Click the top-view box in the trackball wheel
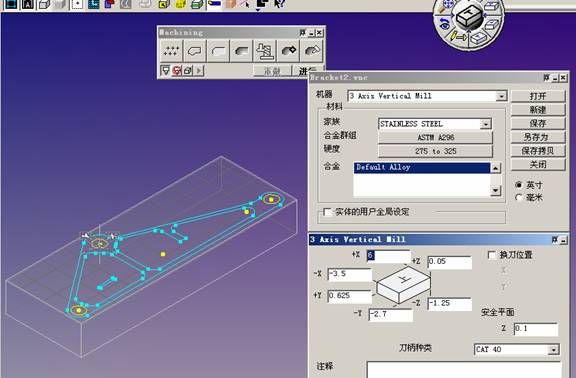The image size is (576, 378). pyautogui.click(x=469, y=16)
